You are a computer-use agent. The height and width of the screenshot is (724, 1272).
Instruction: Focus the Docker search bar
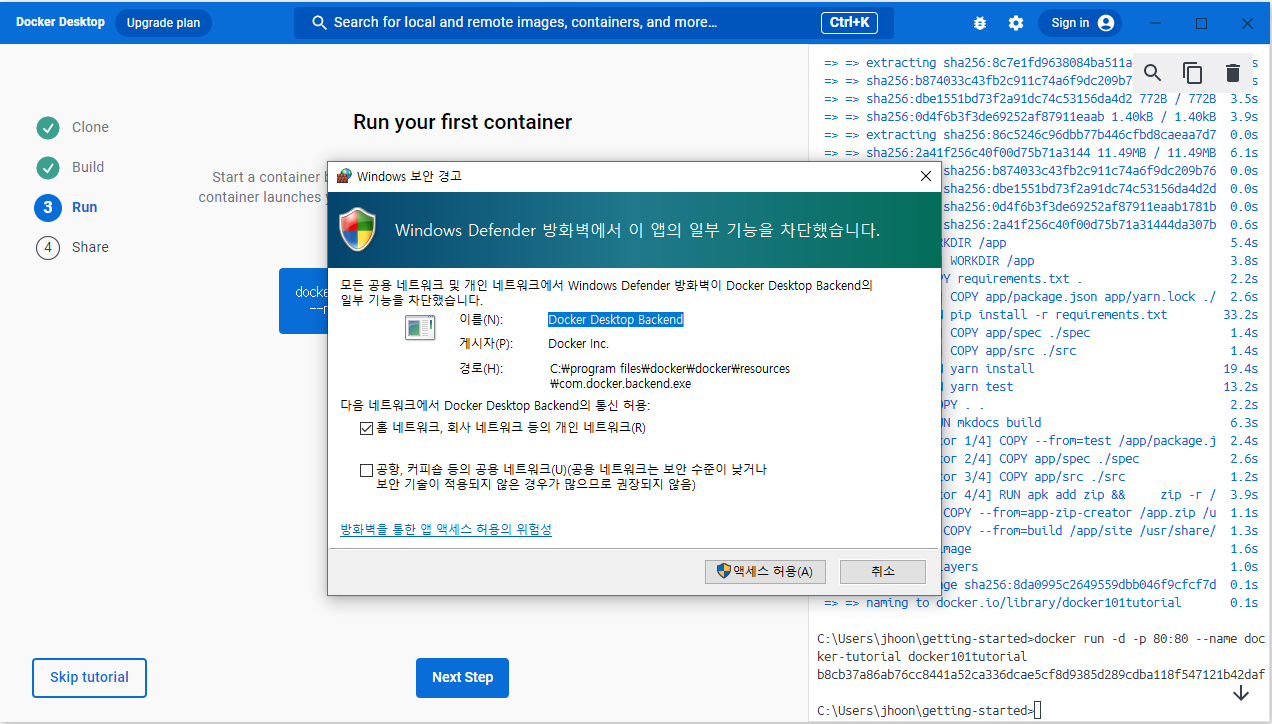pyautogui.click(x=594, y=22)
